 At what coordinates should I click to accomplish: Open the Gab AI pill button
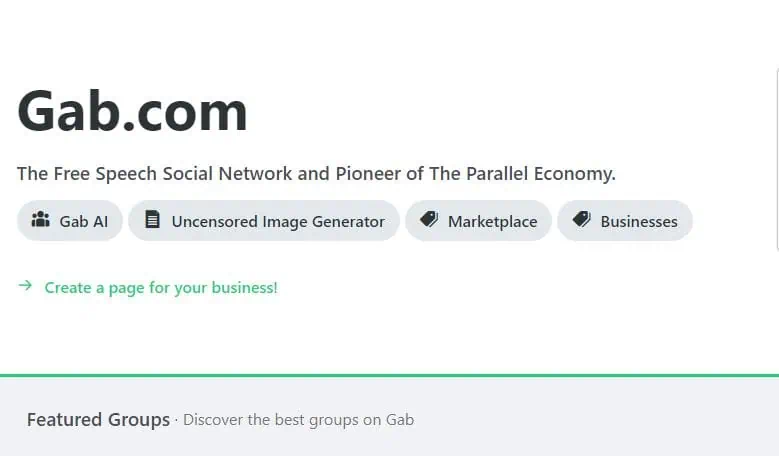(x=70, y=221)
